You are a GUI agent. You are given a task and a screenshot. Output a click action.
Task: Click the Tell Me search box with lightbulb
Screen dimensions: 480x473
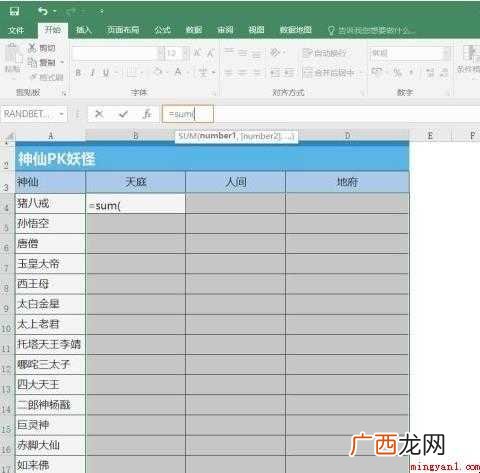pyautogui.click(x=371, y=31)
